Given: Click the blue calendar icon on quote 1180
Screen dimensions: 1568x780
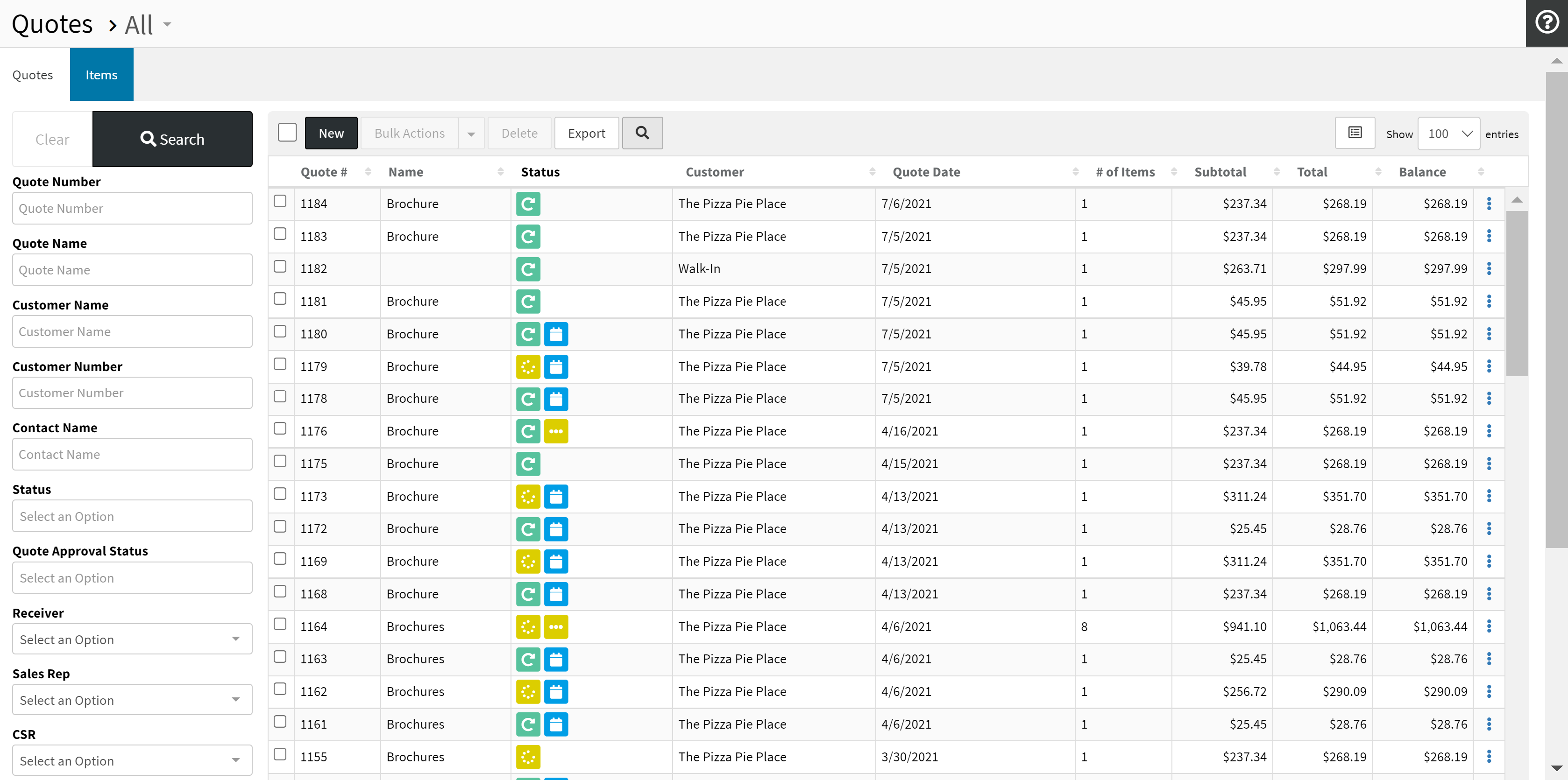Looking at the screenshot, I should click(555, 334).
